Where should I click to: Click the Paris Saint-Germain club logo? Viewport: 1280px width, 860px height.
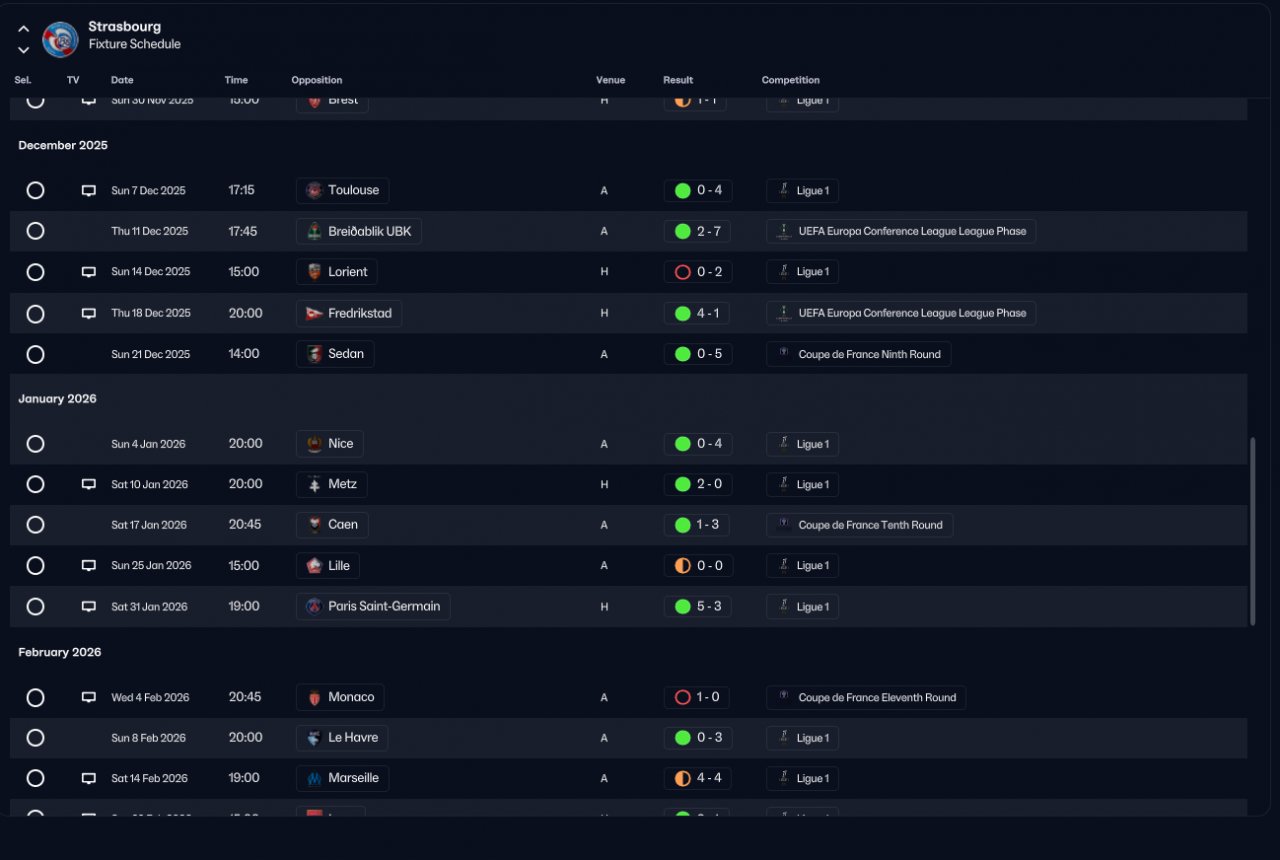(315, 606)
